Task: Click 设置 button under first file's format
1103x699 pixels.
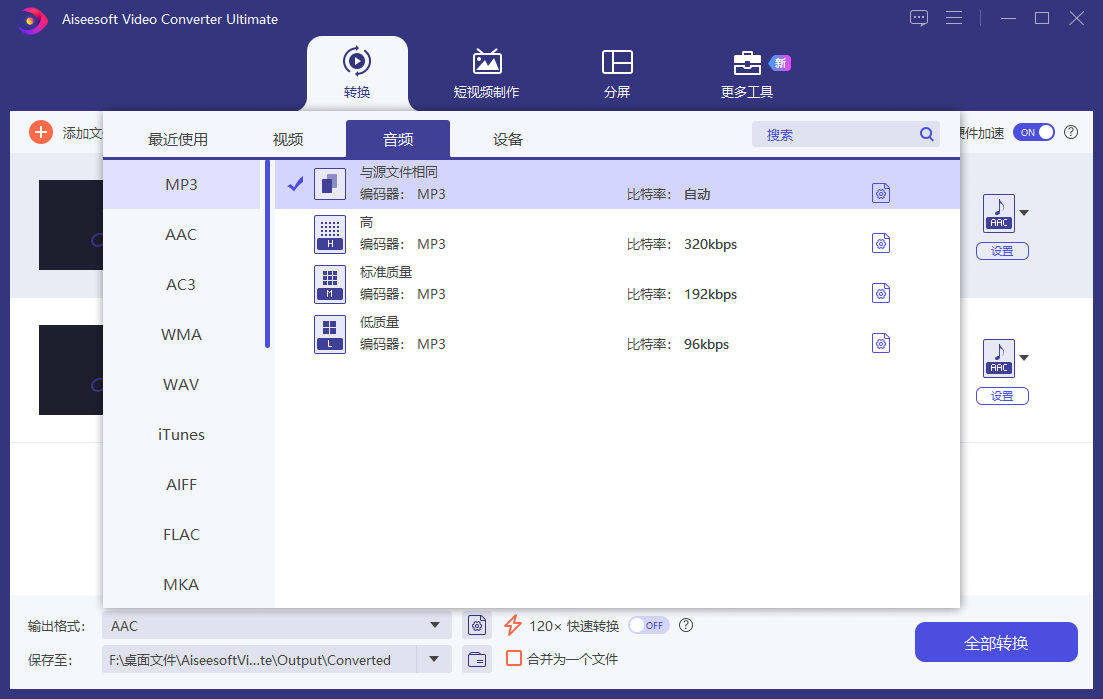Action: (1002, 251)
